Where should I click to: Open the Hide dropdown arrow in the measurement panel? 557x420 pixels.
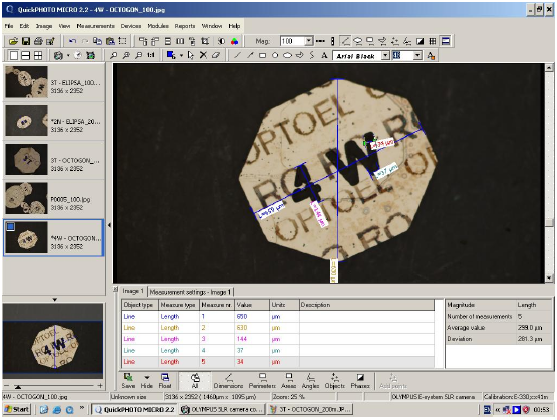click(x=147, y=377)
